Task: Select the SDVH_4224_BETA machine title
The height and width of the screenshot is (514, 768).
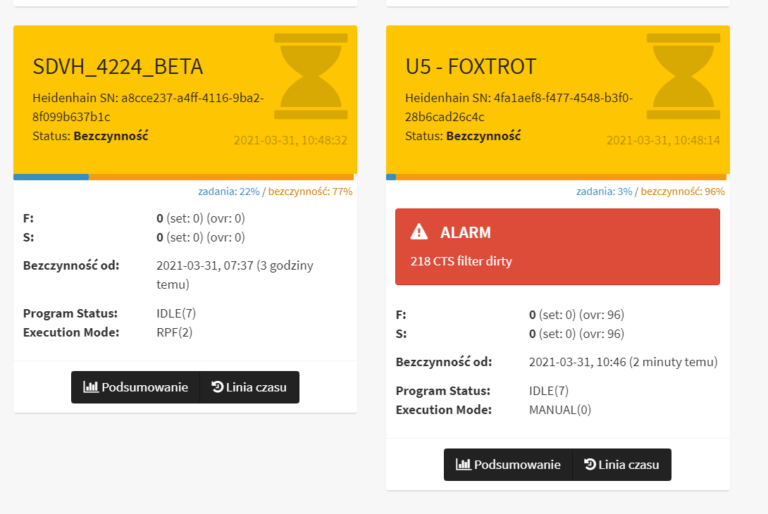Action: (118, 67)
